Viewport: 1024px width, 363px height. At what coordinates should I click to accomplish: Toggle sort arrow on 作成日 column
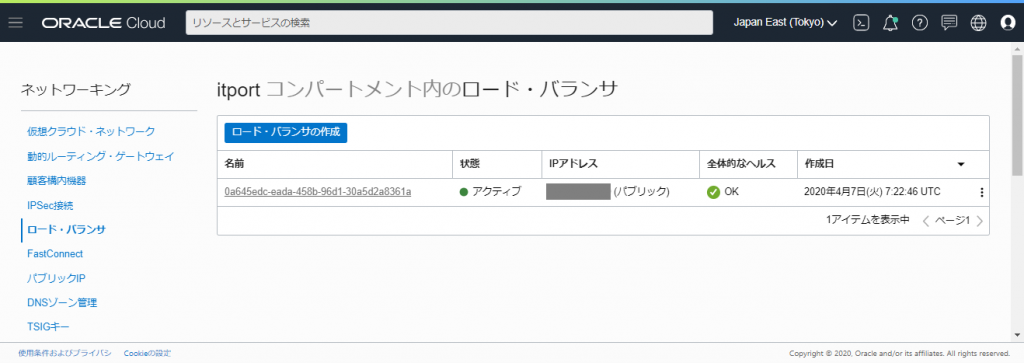(x=961, y=164)
